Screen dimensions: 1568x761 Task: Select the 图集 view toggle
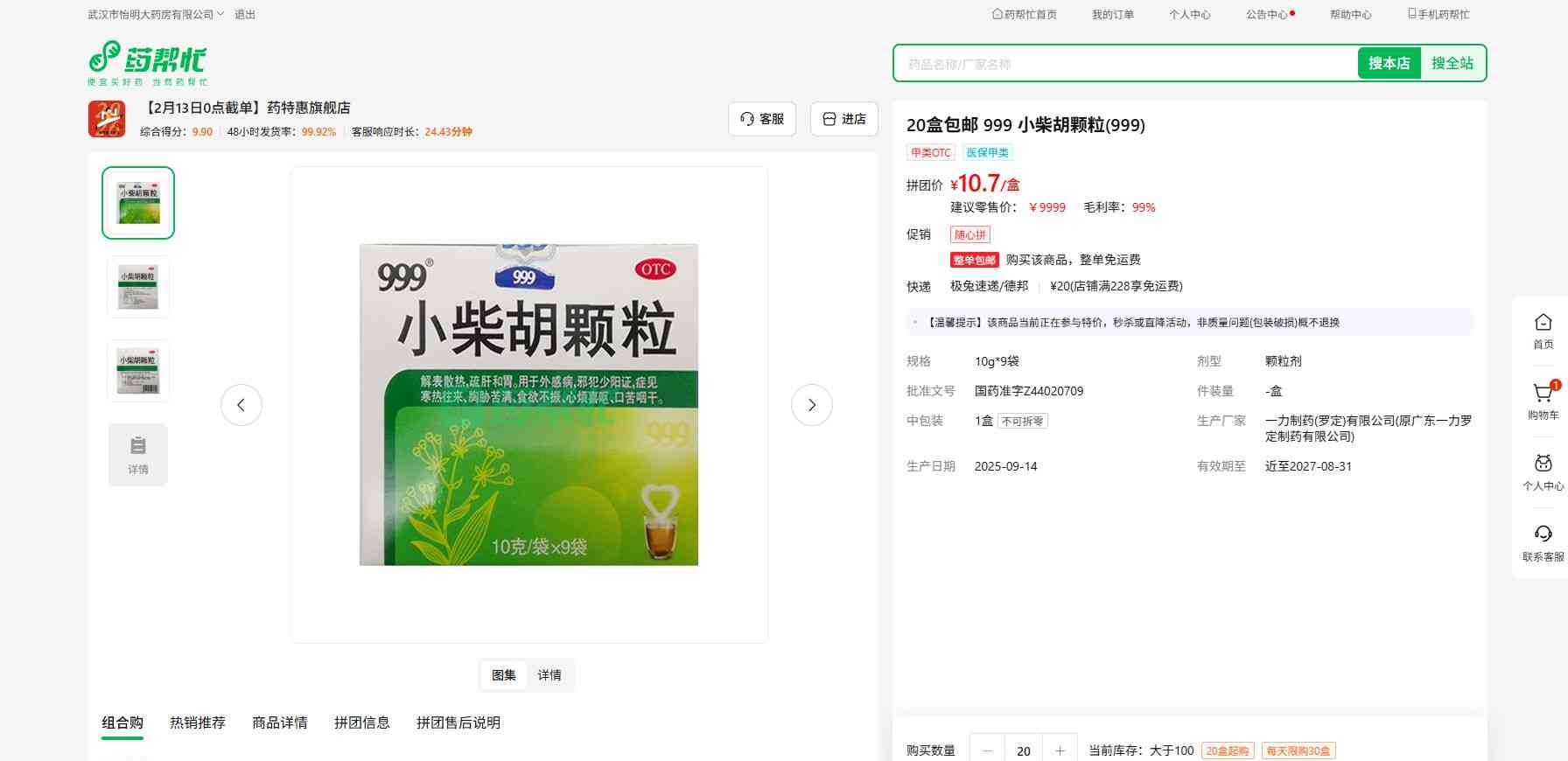[x=504, y=675]
